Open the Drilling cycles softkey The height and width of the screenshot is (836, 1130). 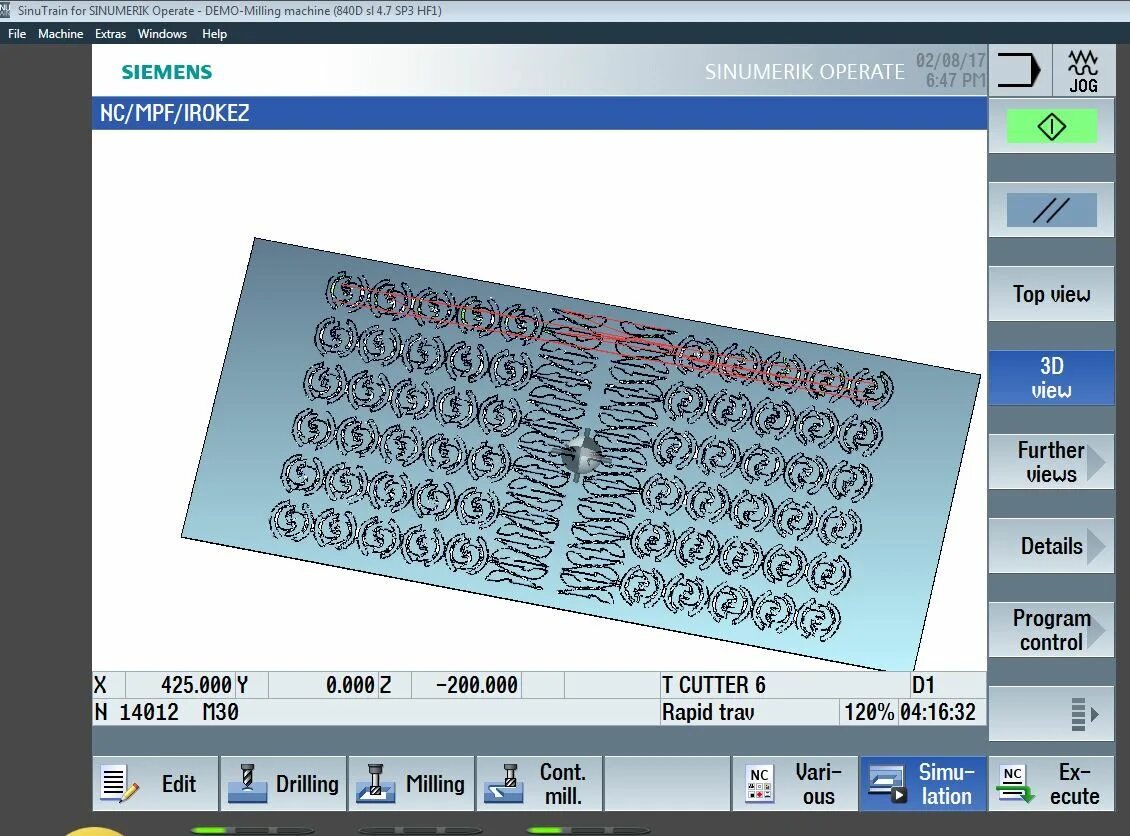pos(283,783)
